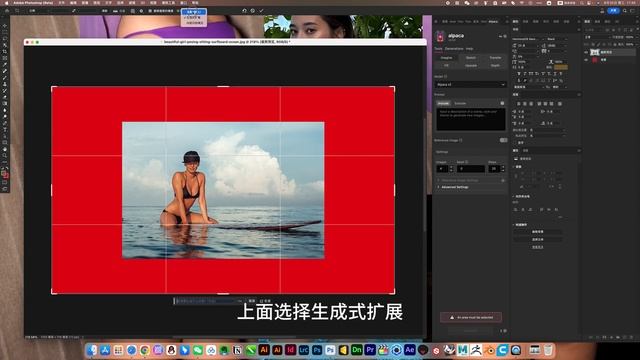Click the cancel crop icon
The width and height of the screenshot is (640, 360).
point(253,11)
